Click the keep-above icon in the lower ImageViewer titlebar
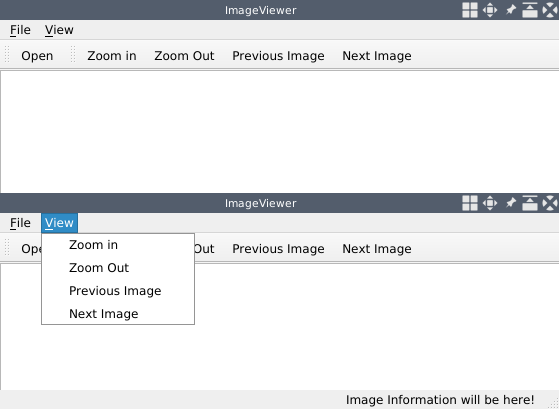559x409 pixels. [x=530, y=203]
